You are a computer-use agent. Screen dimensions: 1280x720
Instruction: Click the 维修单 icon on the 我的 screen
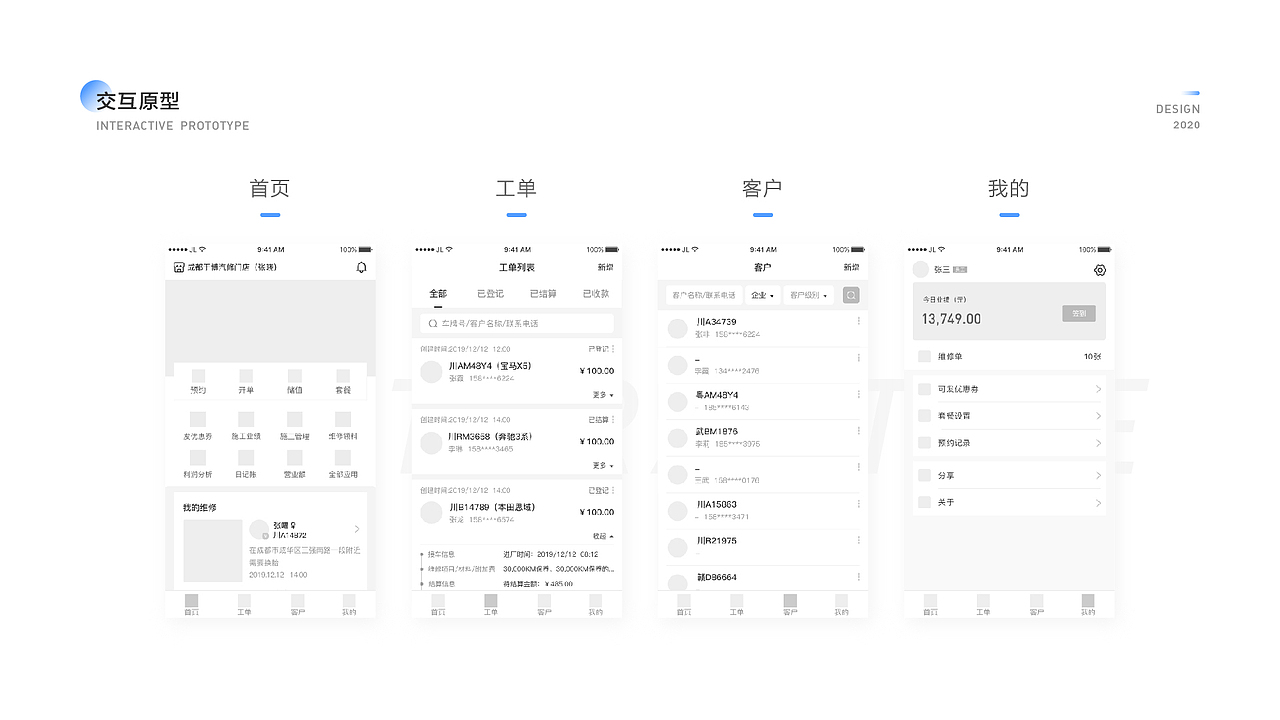(x=925, y=356)
